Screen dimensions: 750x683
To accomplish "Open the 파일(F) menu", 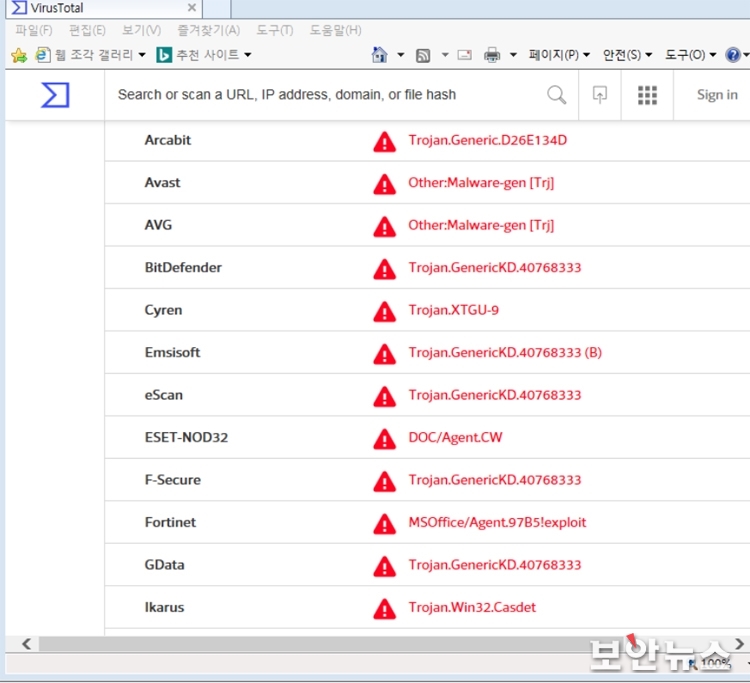I will 33,30.
